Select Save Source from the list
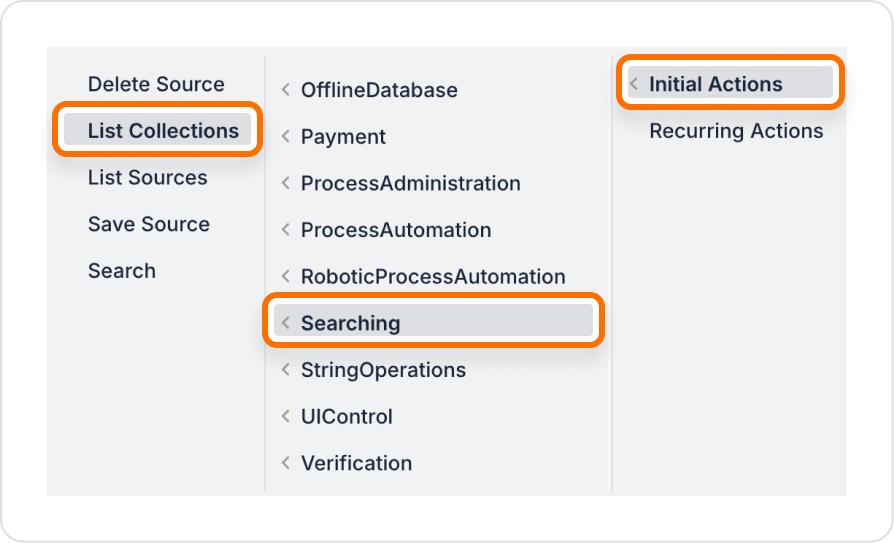Image resolution: width=894 pixels, height=543 pixels. [x=149, y=224]
